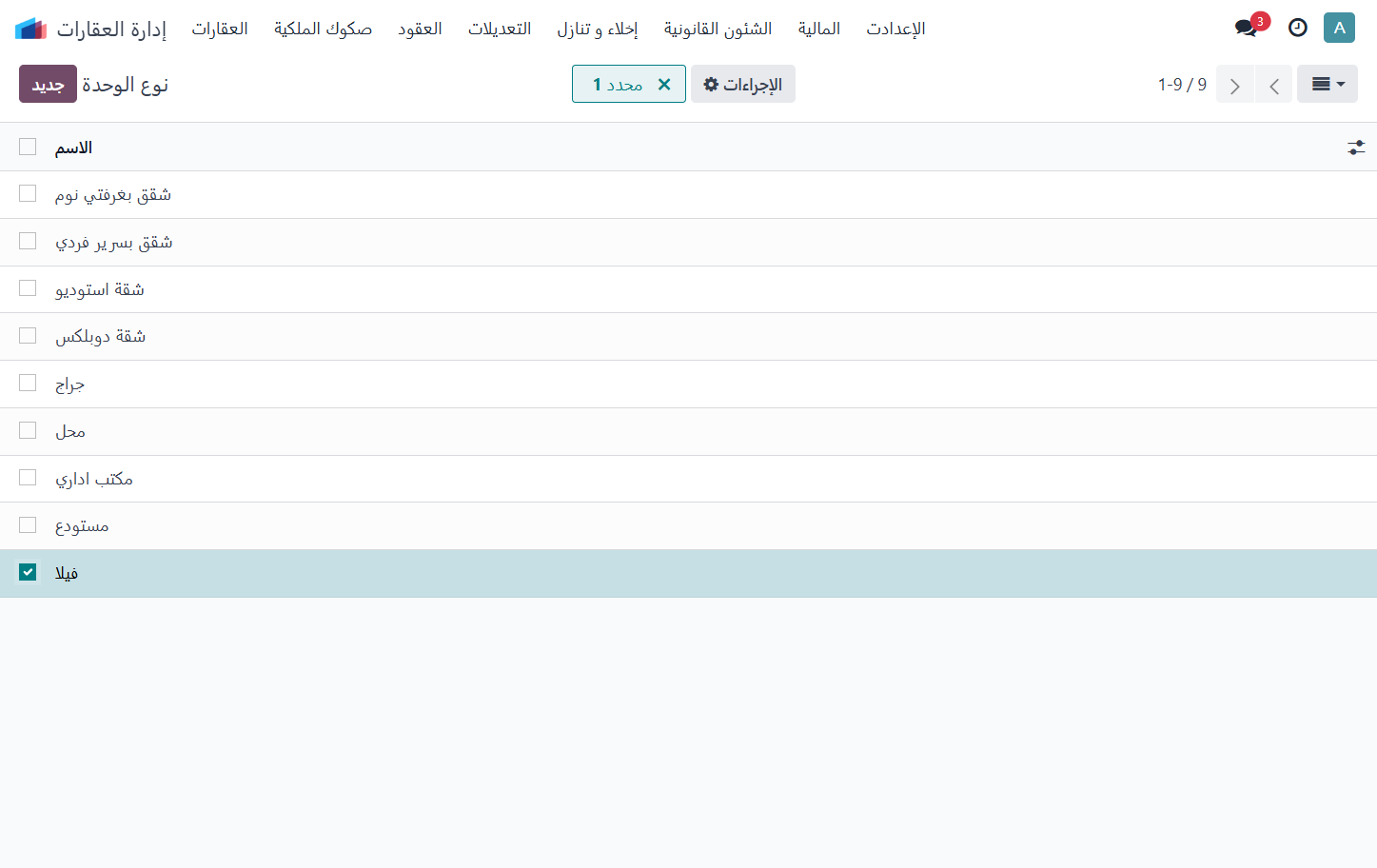Open the list view switcher dropdown

pyautogui.click(x=1328, y=84)
